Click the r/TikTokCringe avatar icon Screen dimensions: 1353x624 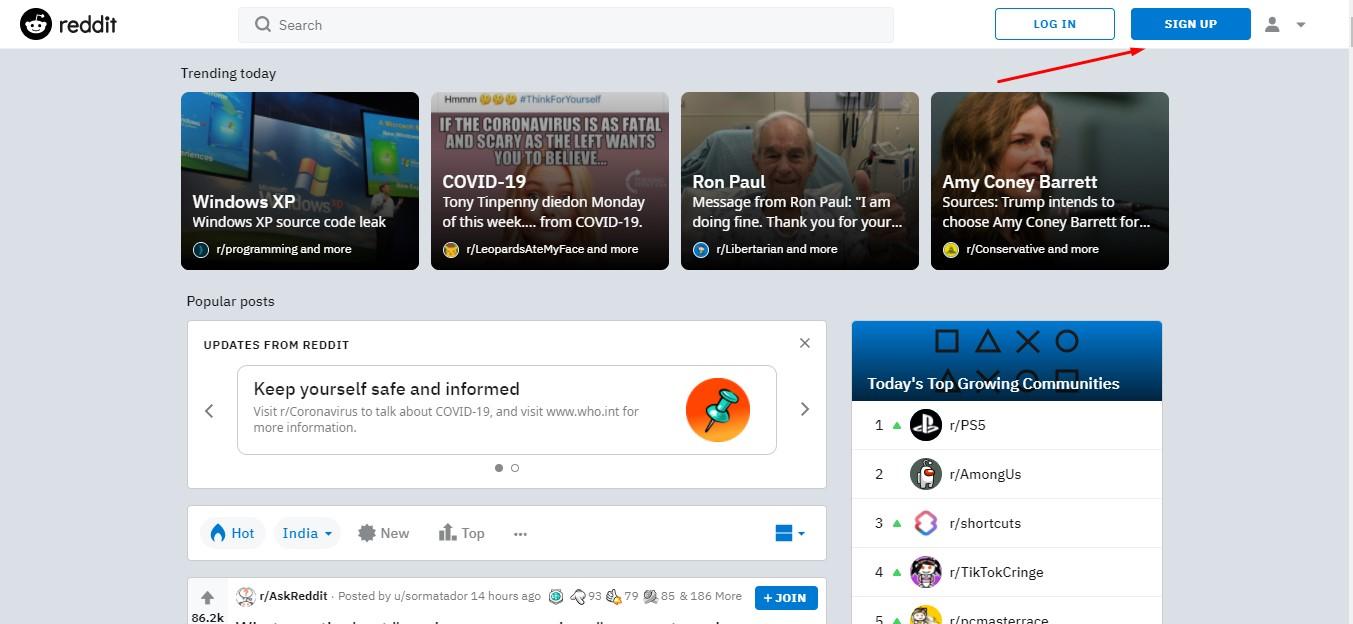[926, 572]
